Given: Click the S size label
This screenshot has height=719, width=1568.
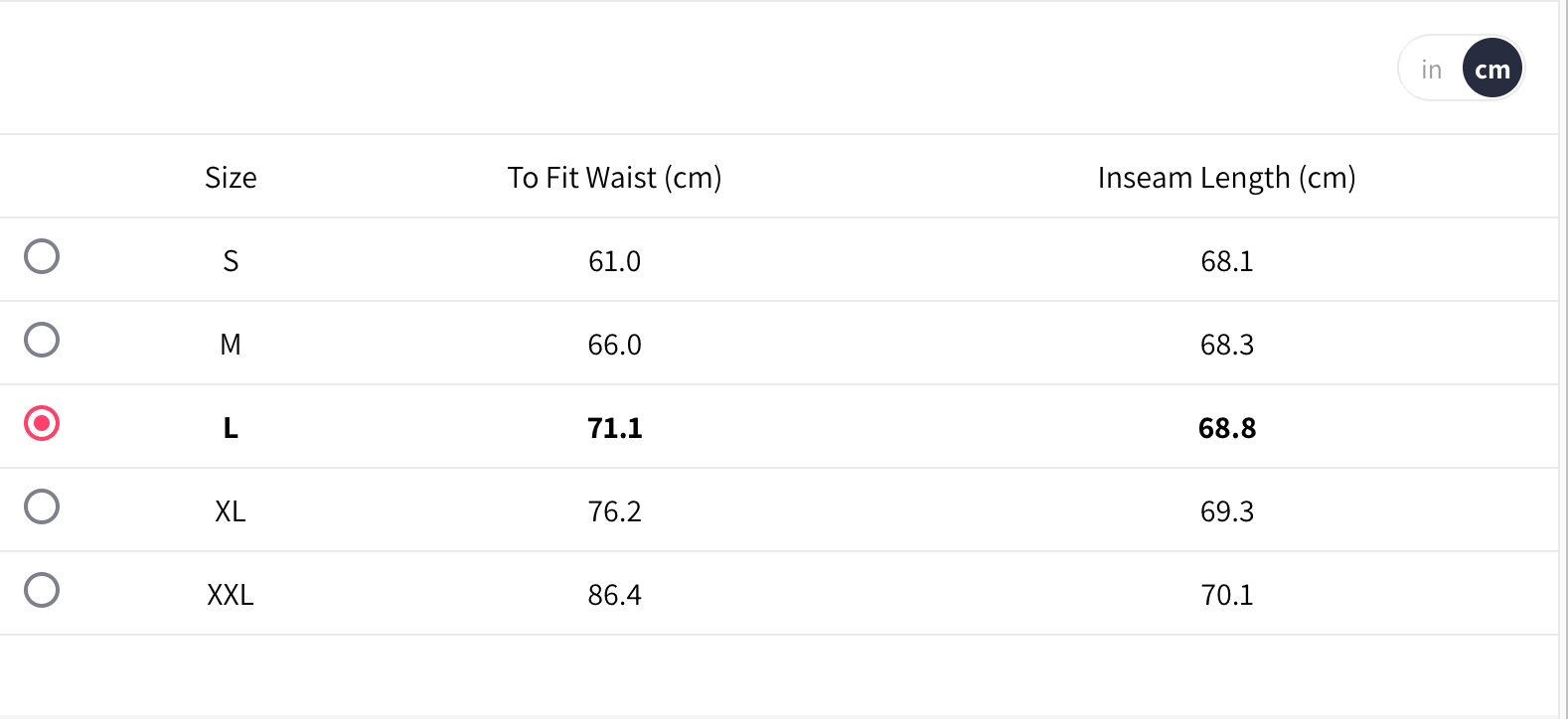Looking at the screenshot, I should point(231,261).
